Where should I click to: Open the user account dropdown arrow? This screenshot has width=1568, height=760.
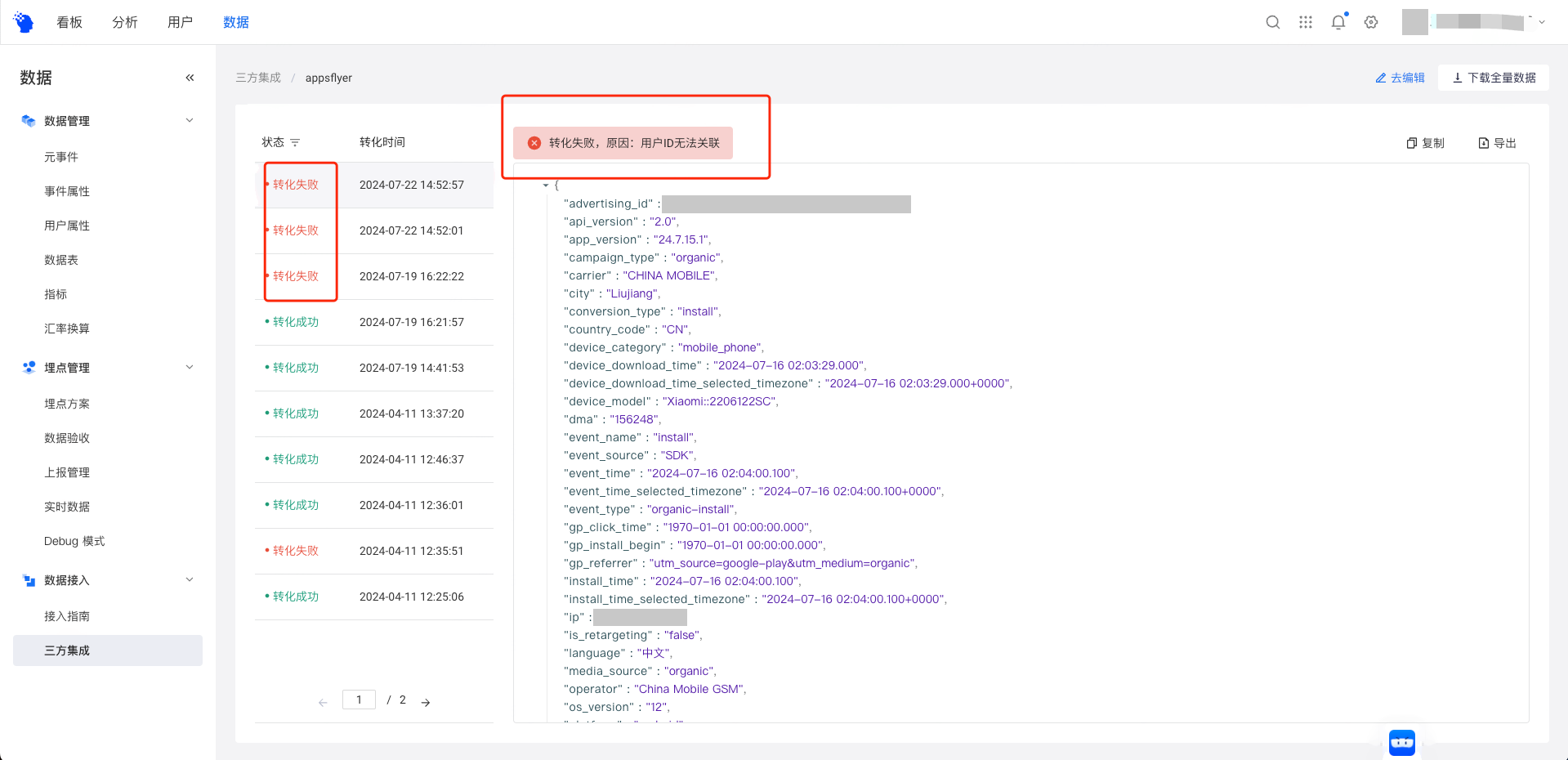pyautogui.click(x=1542, y=22)
